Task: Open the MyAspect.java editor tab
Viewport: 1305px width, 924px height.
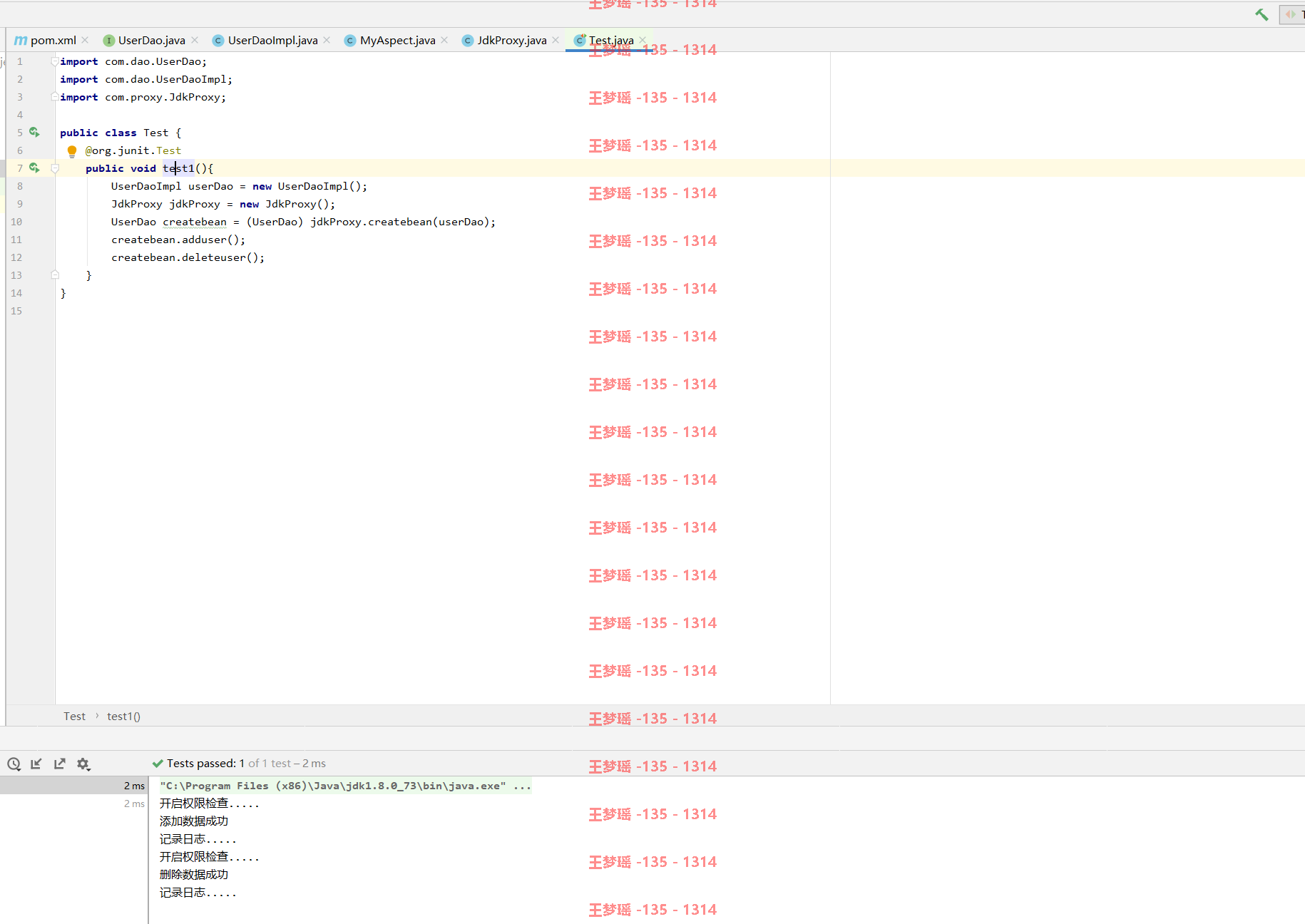Action: pos(397,41)
